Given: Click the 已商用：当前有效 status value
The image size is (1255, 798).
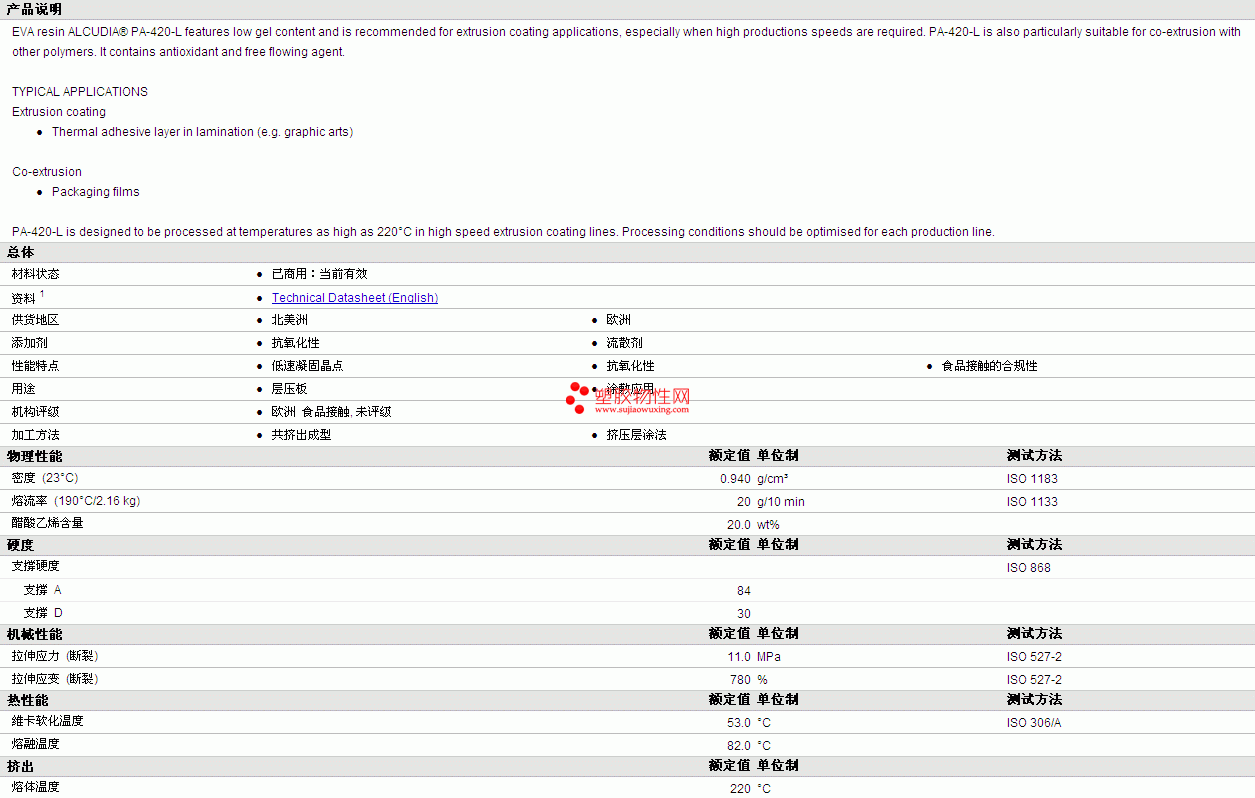Looking at the screenshot, I should pyautogui.click(x=320, y=274).
